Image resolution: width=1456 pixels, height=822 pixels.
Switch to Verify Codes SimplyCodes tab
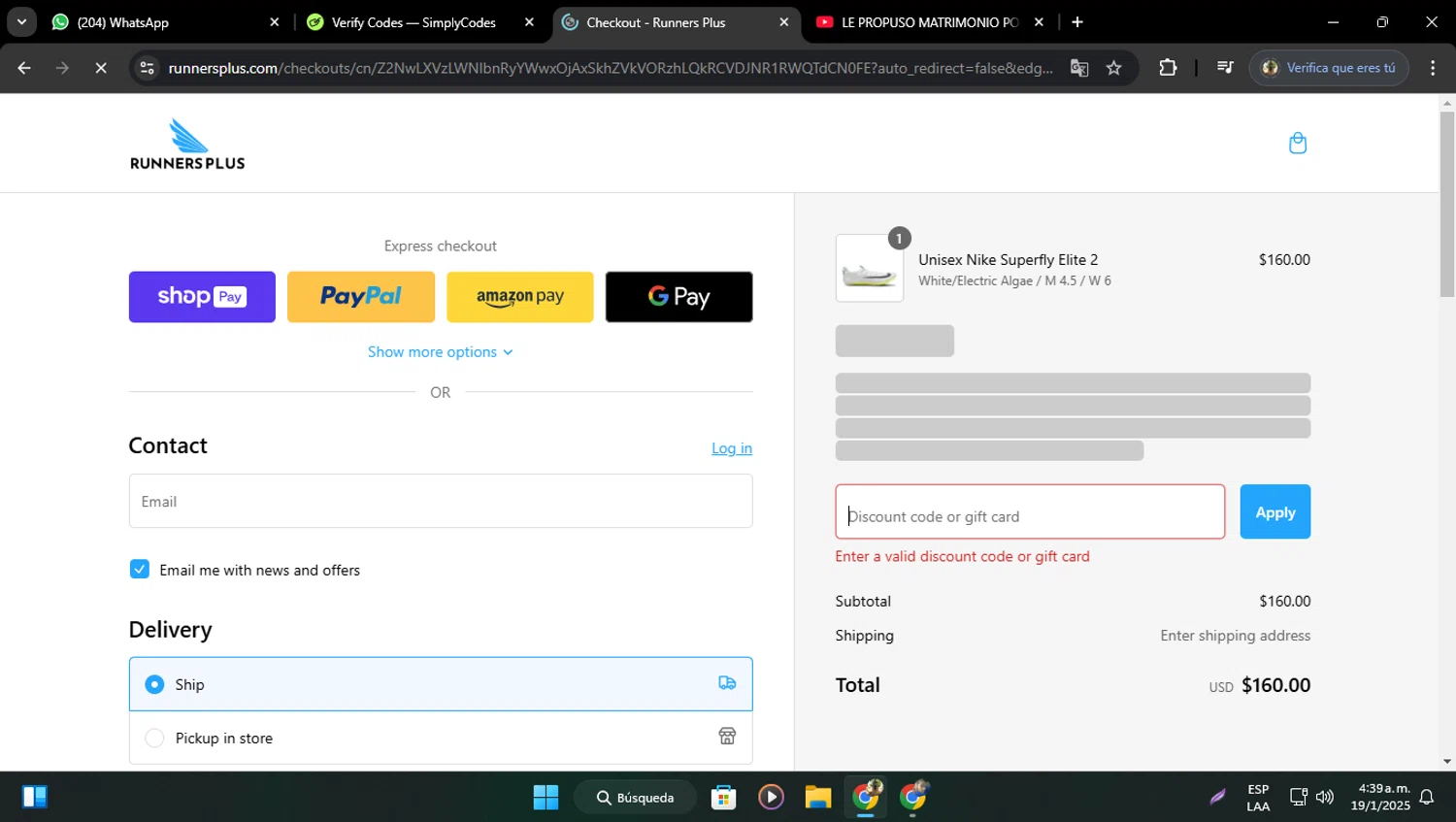tap(420, 22)
